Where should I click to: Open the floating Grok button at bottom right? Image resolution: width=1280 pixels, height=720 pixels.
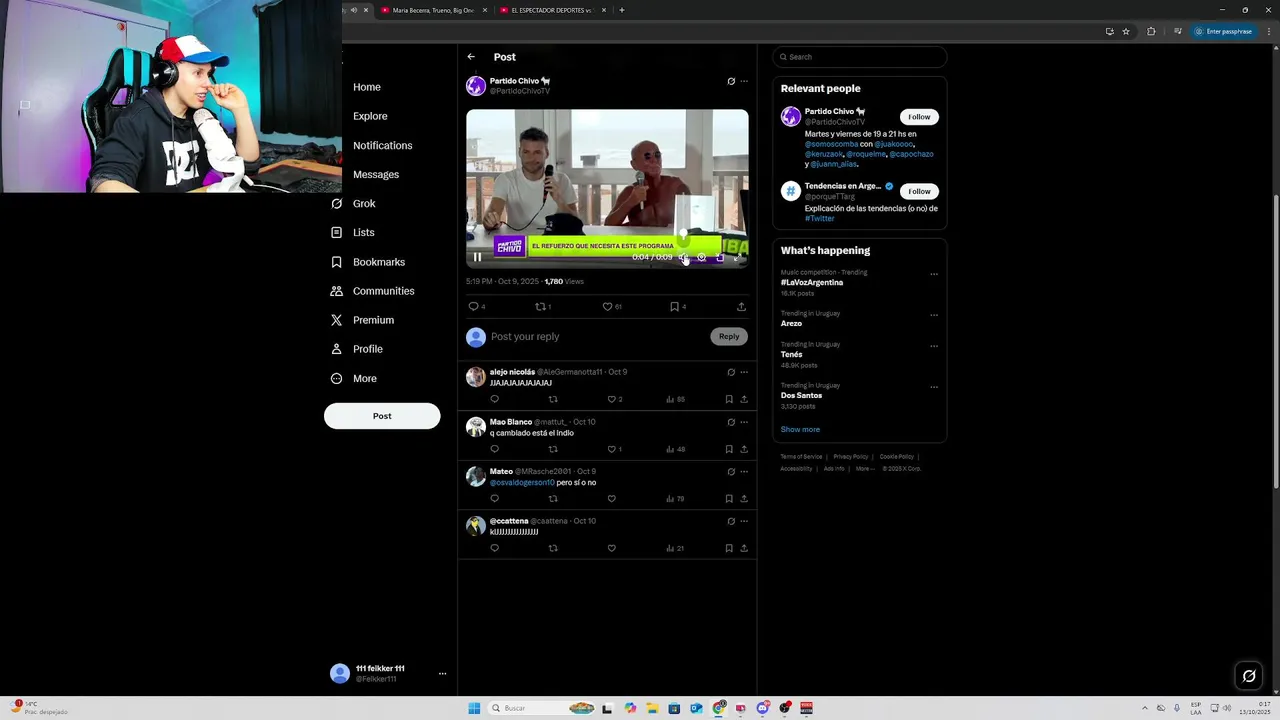[x=1249, y=676]
